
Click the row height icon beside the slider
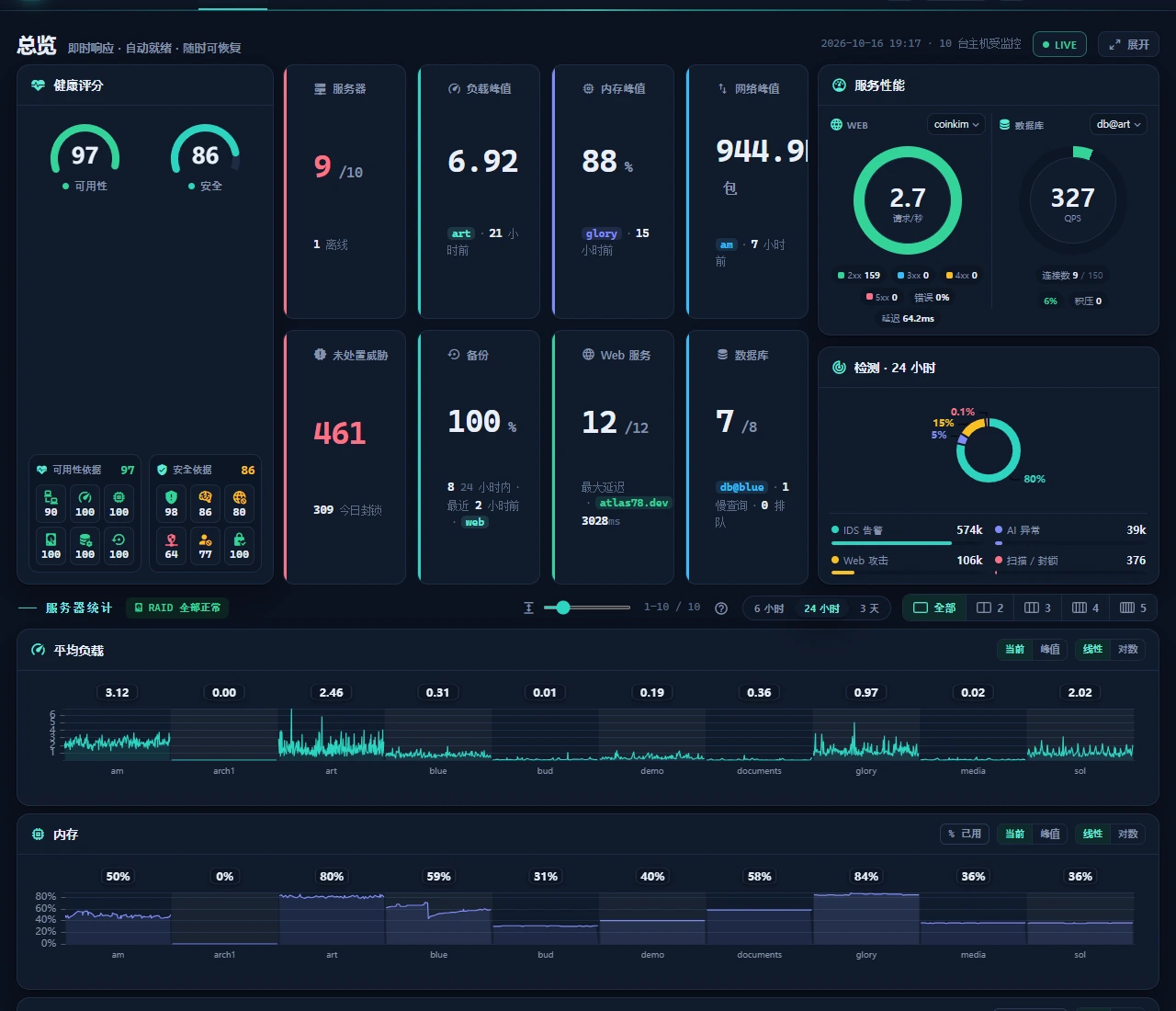coord(528,608)
